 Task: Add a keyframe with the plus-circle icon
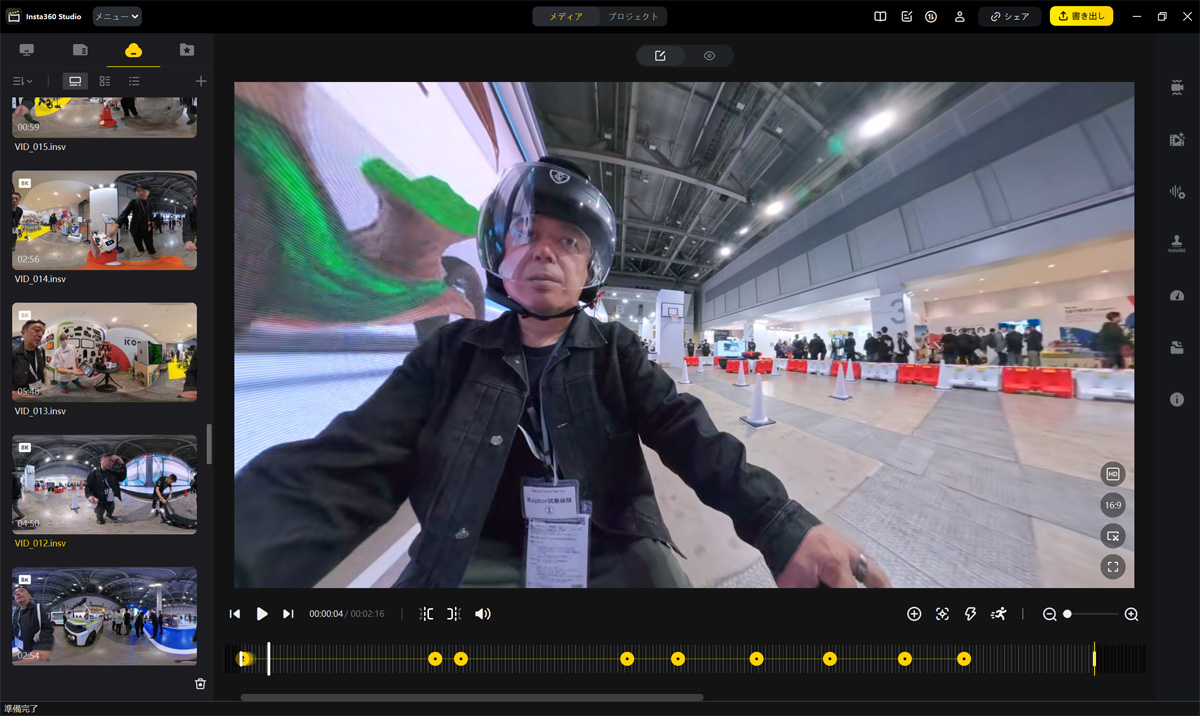pyautogui.click(x=913, y=614)
